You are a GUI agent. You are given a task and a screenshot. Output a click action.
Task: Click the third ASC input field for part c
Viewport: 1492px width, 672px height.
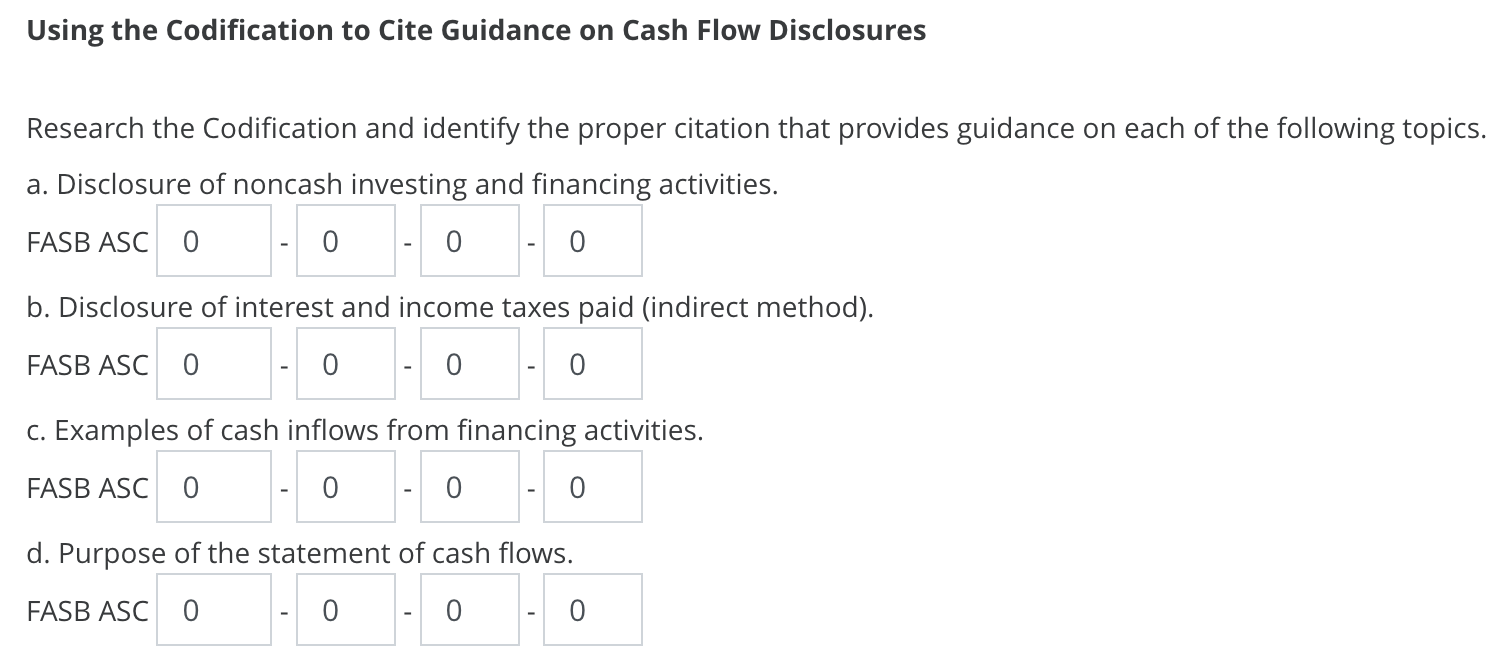pos(469,486)
